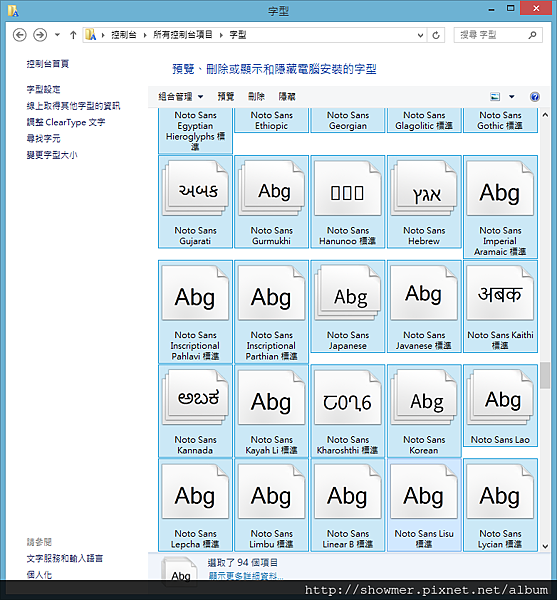Select the Noto Sans Lisu font icon
This screenshot has height=600, width=557.
[424, 492]
